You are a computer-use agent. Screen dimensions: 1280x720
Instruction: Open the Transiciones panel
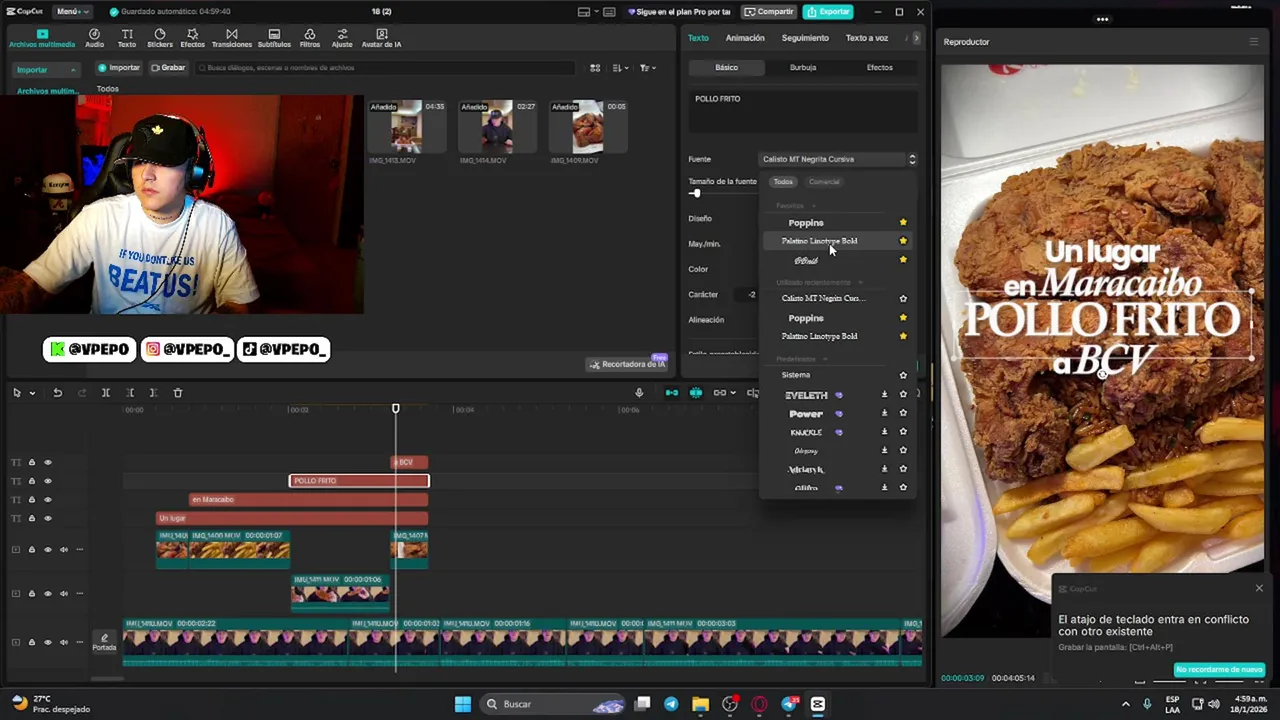(x=232, y=38)
